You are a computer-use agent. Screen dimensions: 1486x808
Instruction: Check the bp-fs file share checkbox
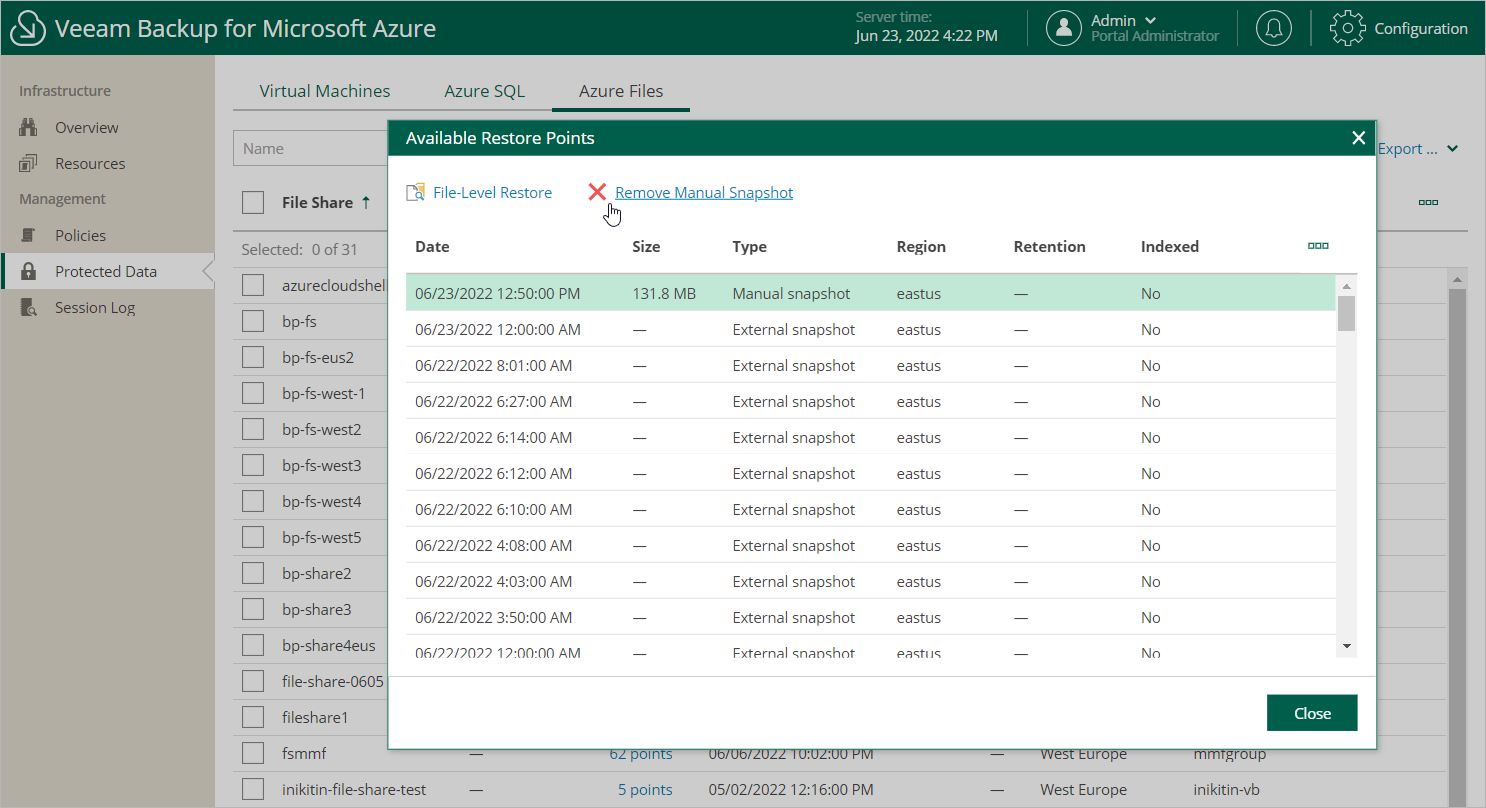253,321
